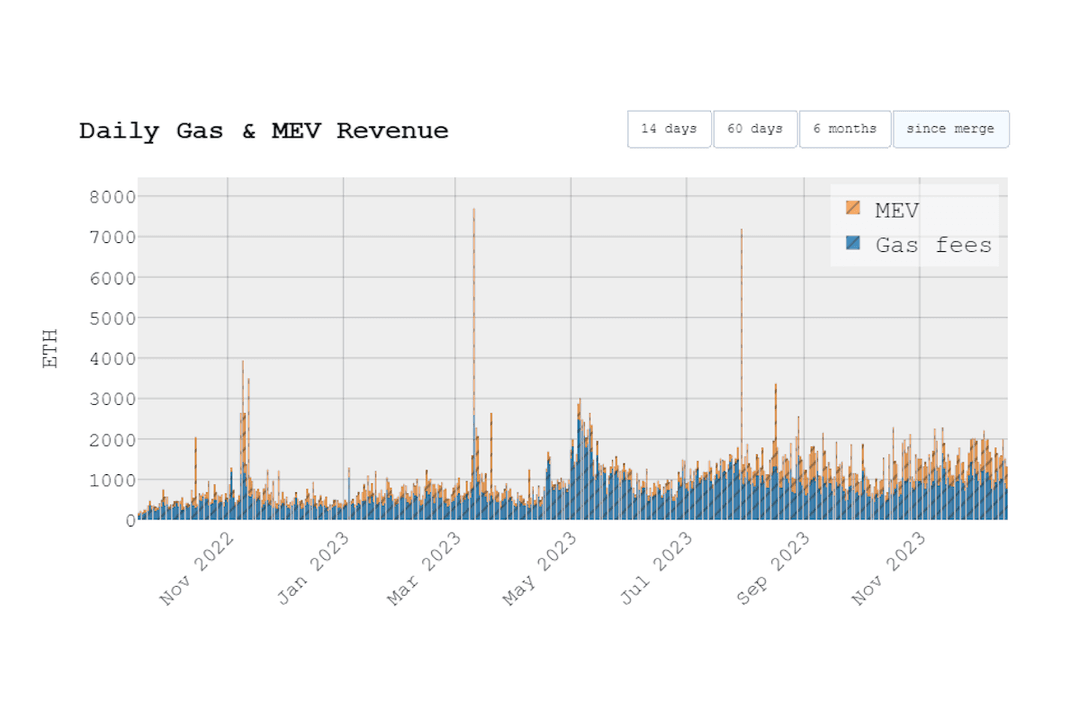Toggle the MEV series legend label
This screenshot has height=720, width=1080.
[x=896, y=210]
